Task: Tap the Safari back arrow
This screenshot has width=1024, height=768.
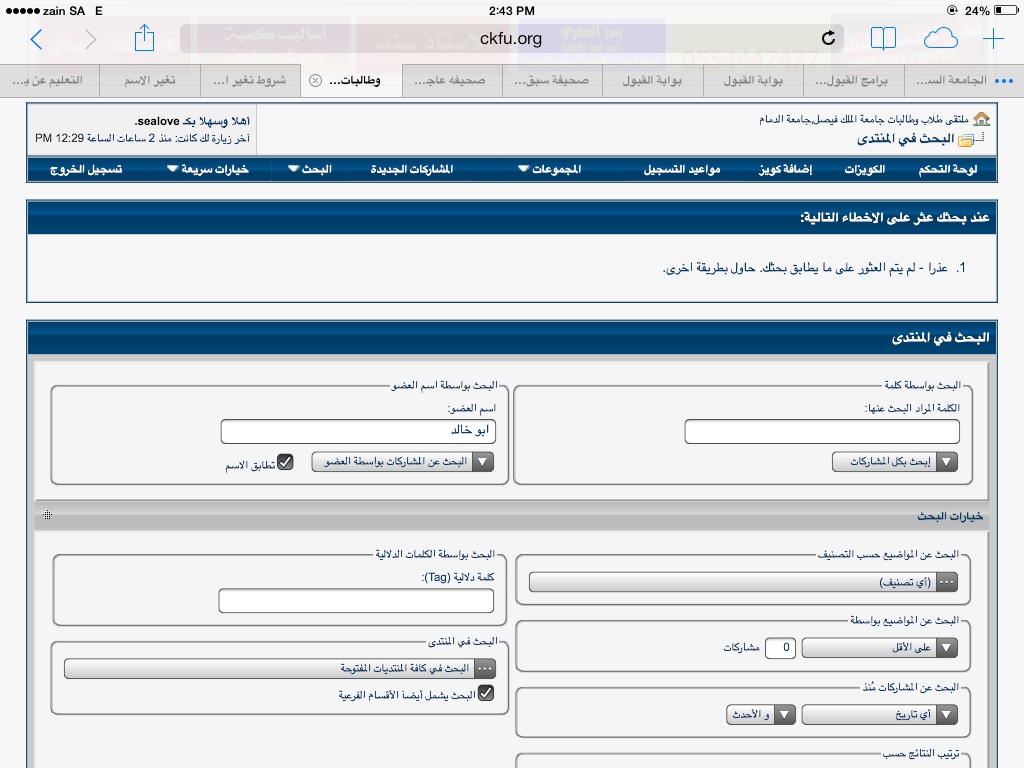Action: 37,40
